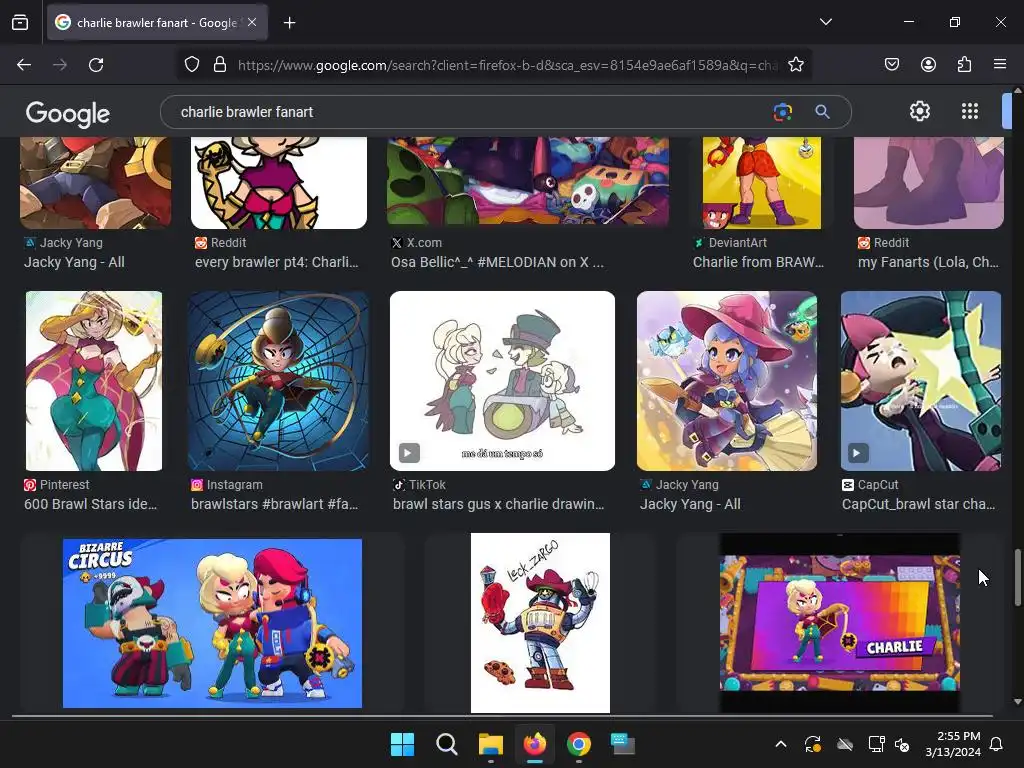Screen dimensions: 1024x768
Task: Bookmark this page with star icon
Action: pyautogui.click(x=795, y=65)
